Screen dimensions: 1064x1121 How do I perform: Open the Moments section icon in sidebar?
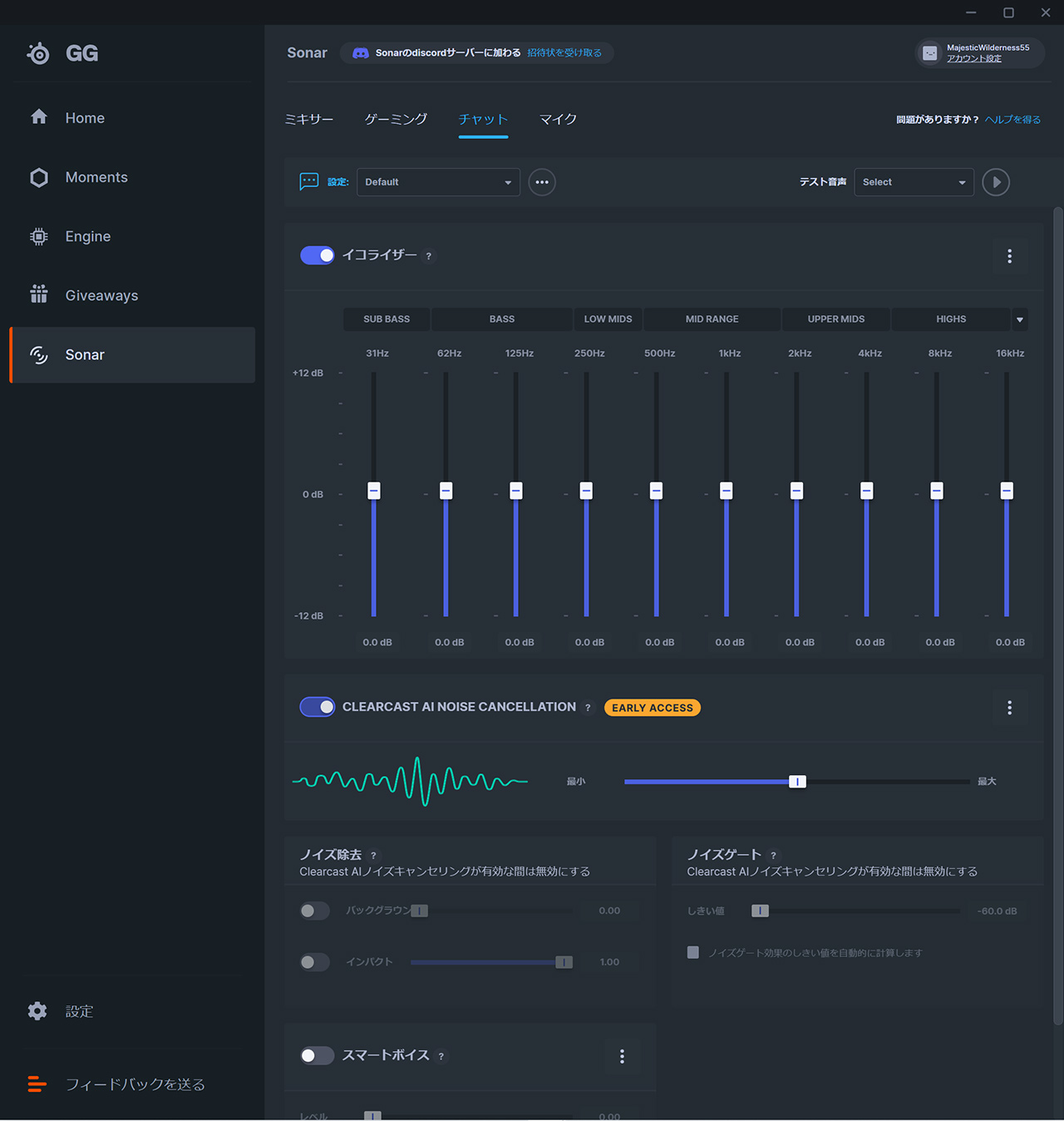coord(39,177)
